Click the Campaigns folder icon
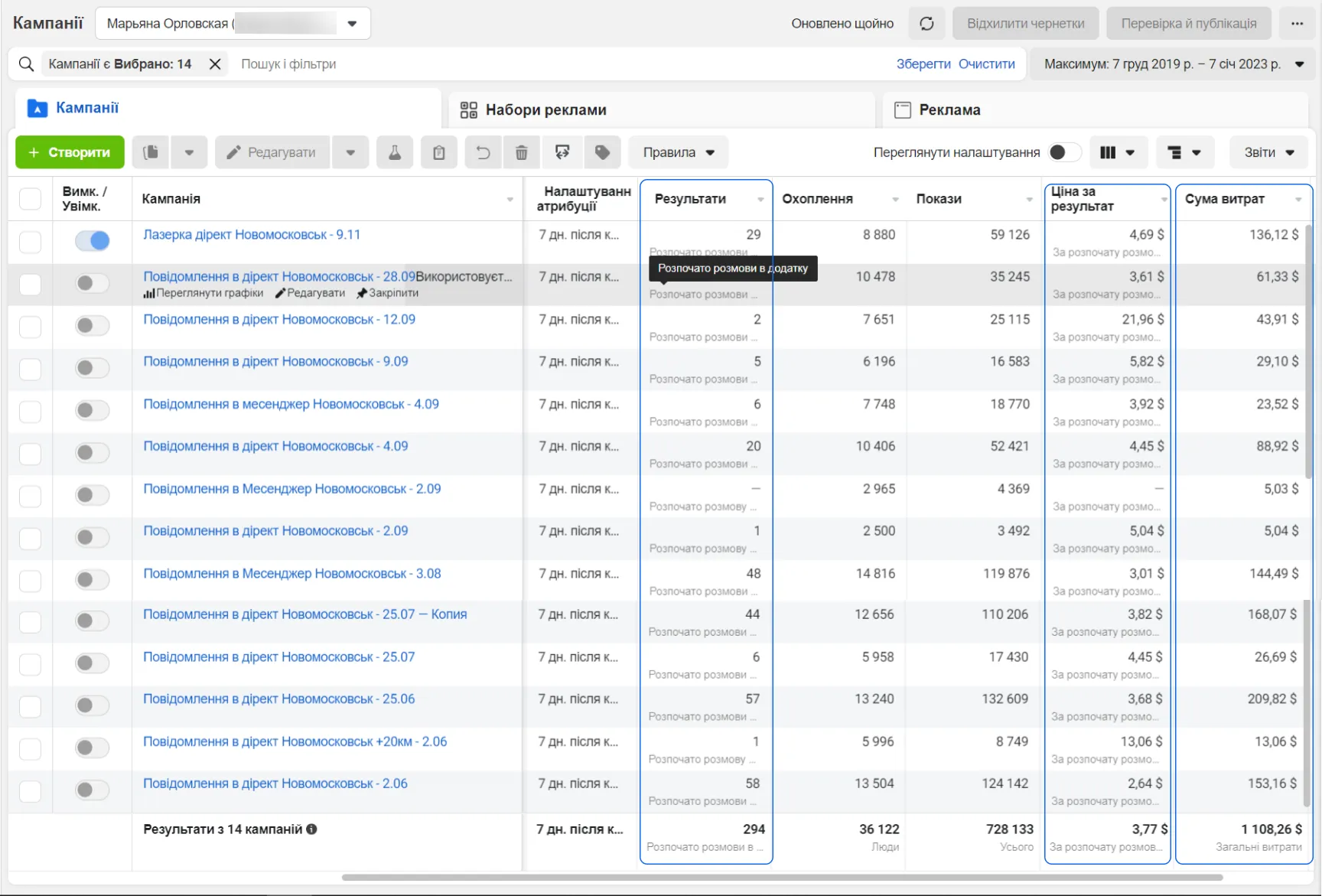Viewport: 1322px width, 896px height. pos(37,108)
